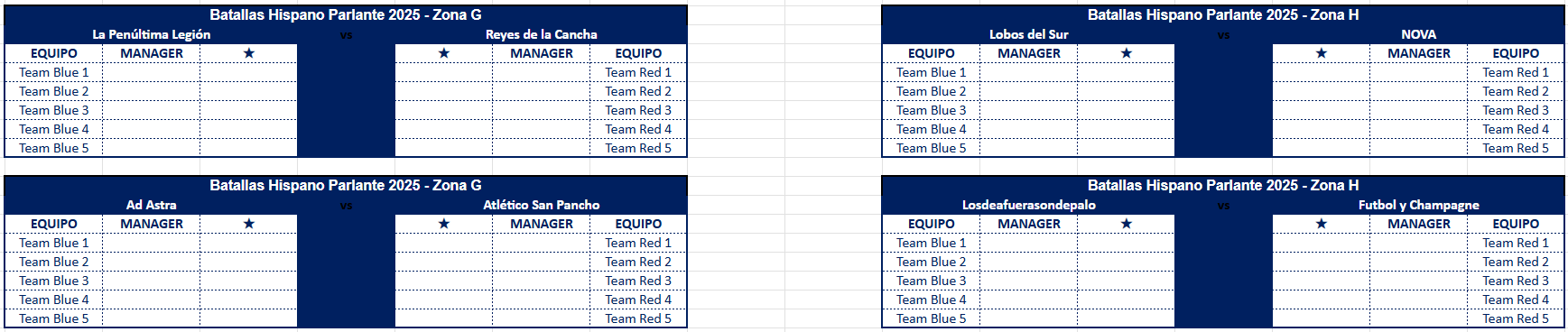Viewport: 1568px width, 332px height.
Task: Click the vs cell between Lobos del Sur and NOVA
Action: click(1223, 34)
